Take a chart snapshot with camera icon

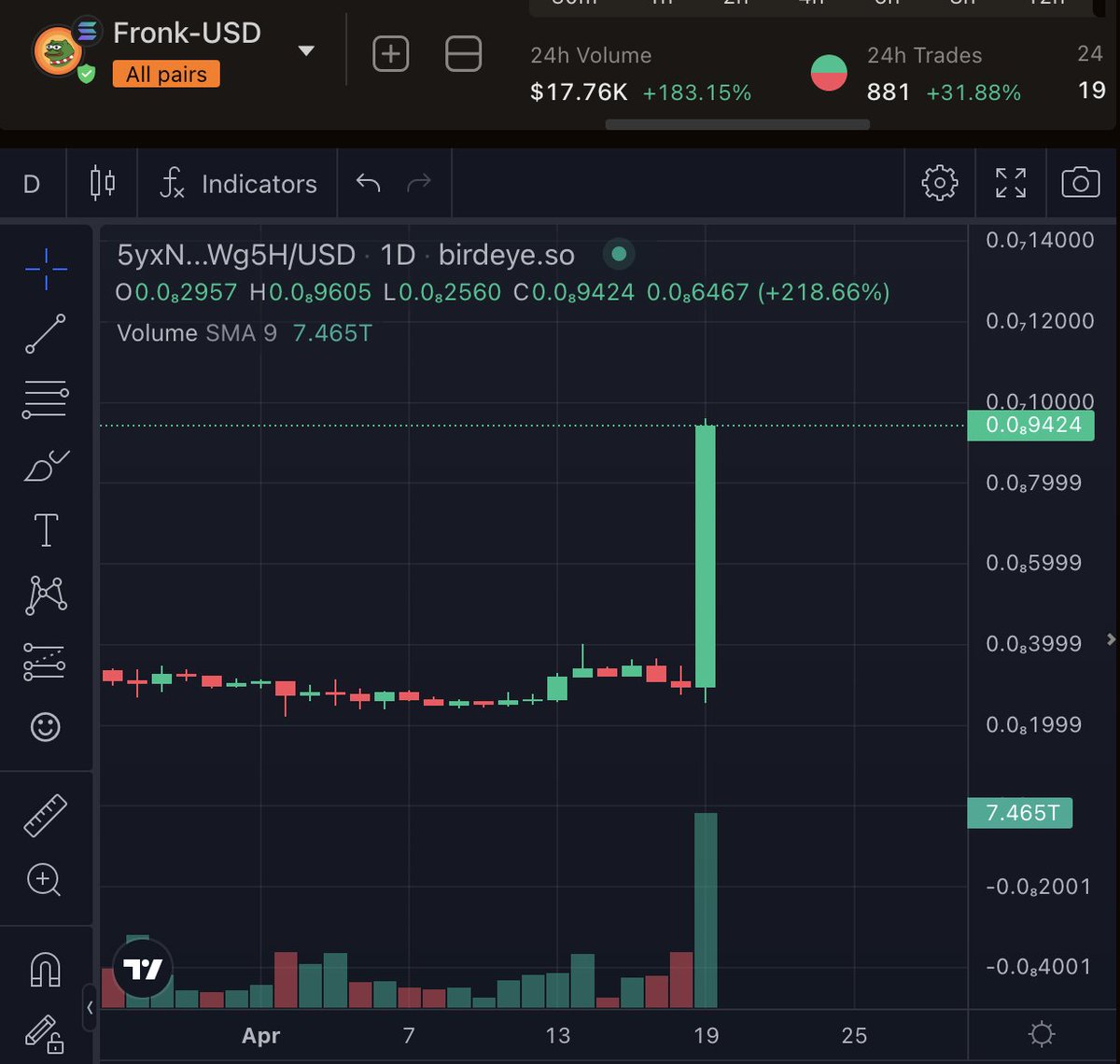pyautogui.click(x=1081, y=183)
